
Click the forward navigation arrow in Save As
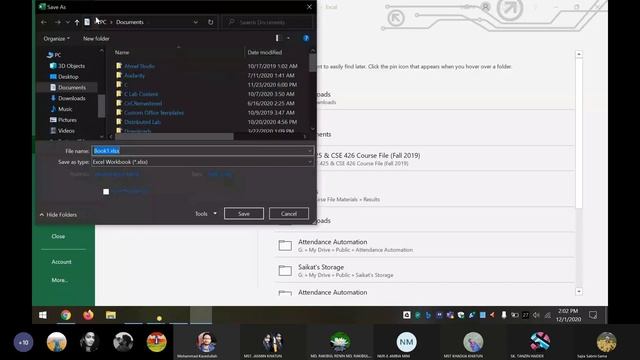point(58,22)
